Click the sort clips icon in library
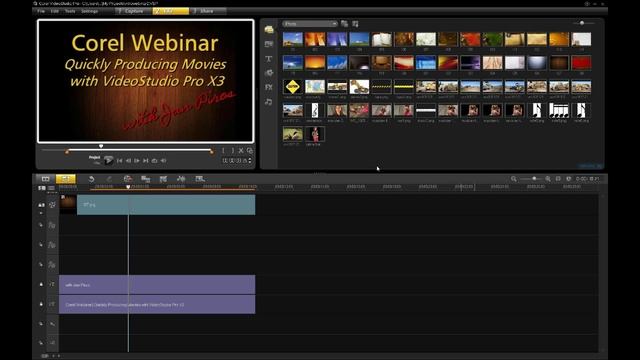640x360 pixels. pos(355,24)
